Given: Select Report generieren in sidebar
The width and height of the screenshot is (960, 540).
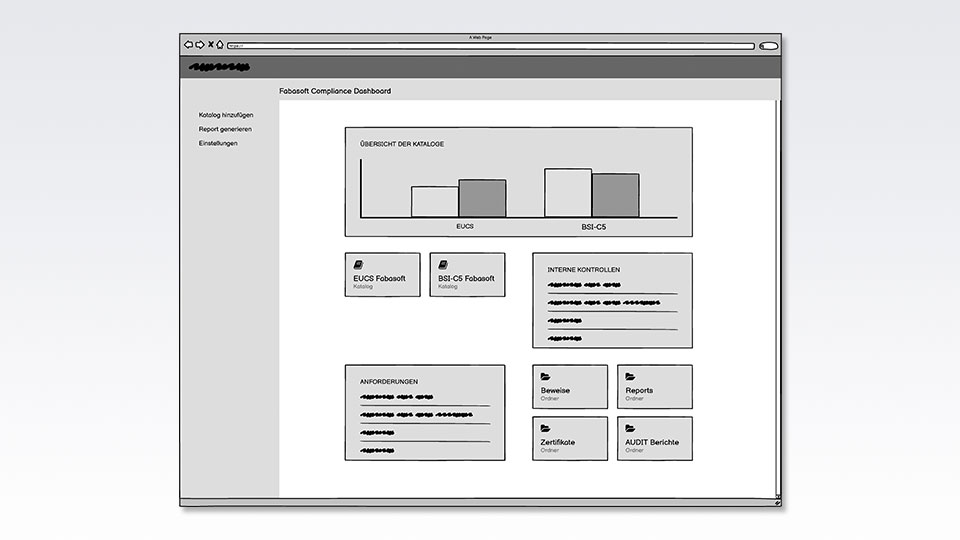Looking at the screenshot, I should [x=225, y=129].
